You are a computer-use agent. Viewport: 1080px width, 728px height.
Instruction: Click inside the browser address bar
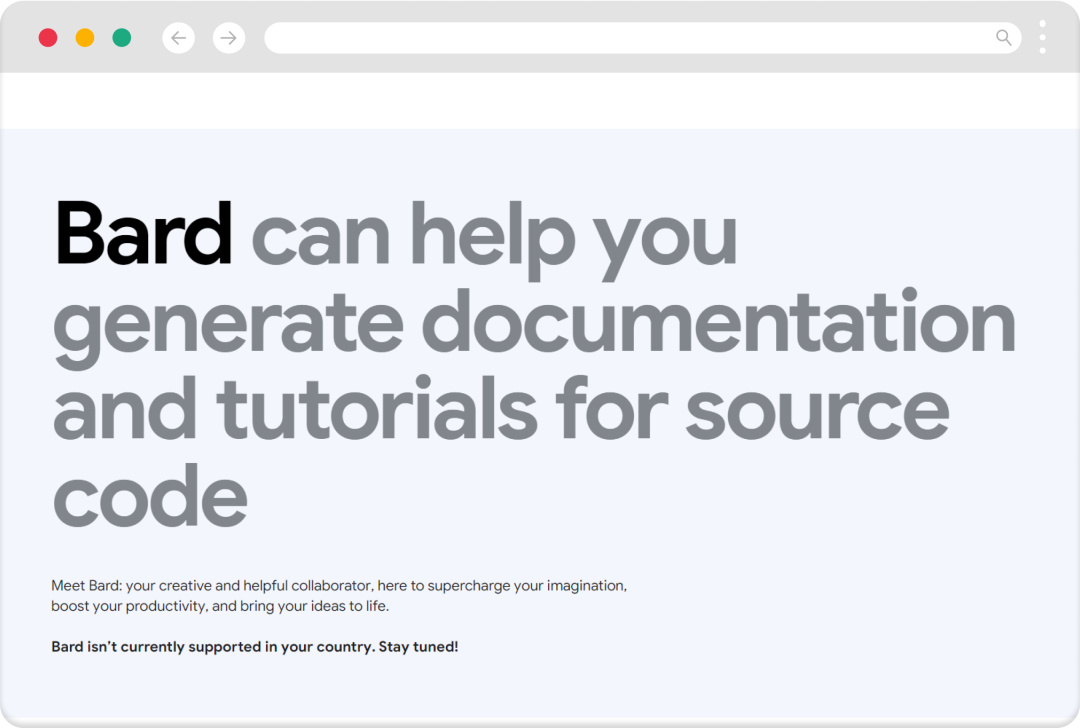pyautogui.click(x=643, y=38)
